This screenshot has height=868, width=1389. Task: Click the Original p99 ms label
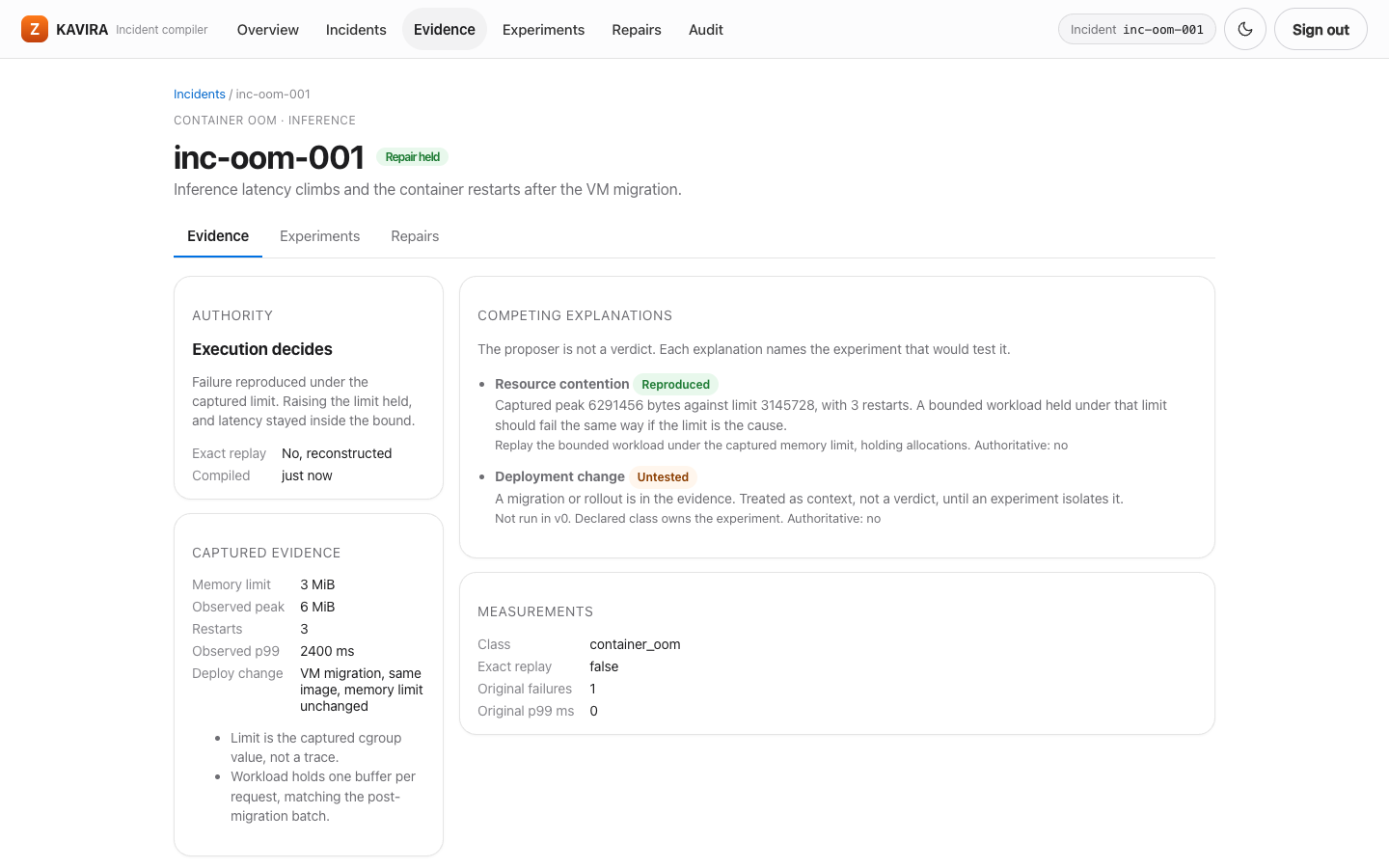click(526, 711)
